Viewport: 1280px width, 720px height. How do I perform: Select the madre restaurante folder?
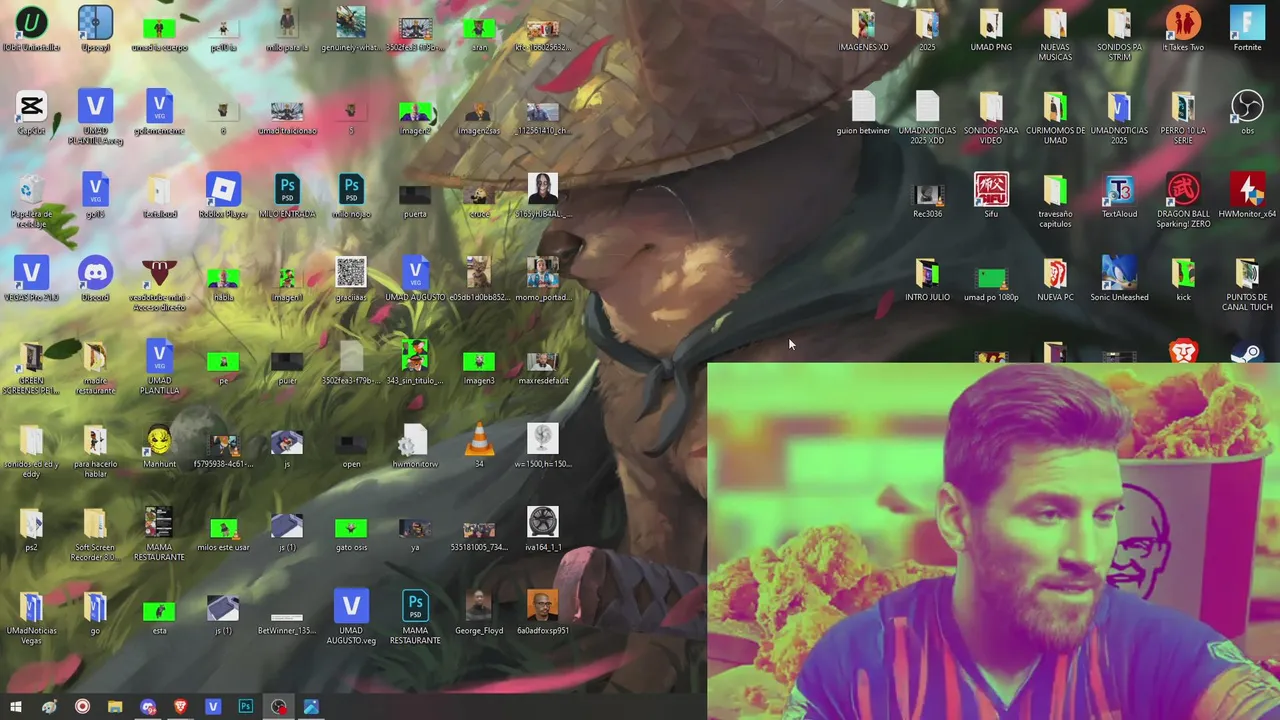[x=95, y=368]
